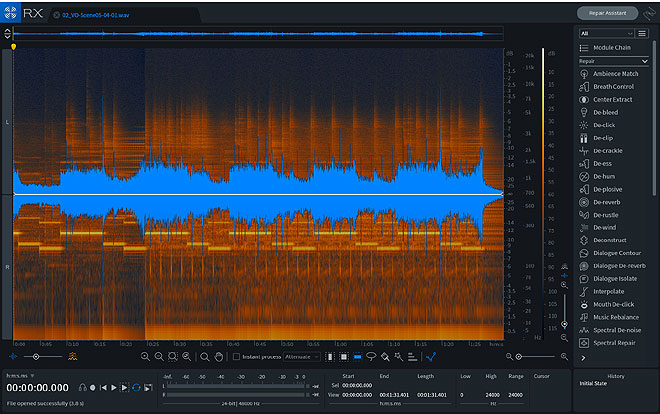Click the Repair Assistant button
The image size is (660, 414).
coord(607,13)
